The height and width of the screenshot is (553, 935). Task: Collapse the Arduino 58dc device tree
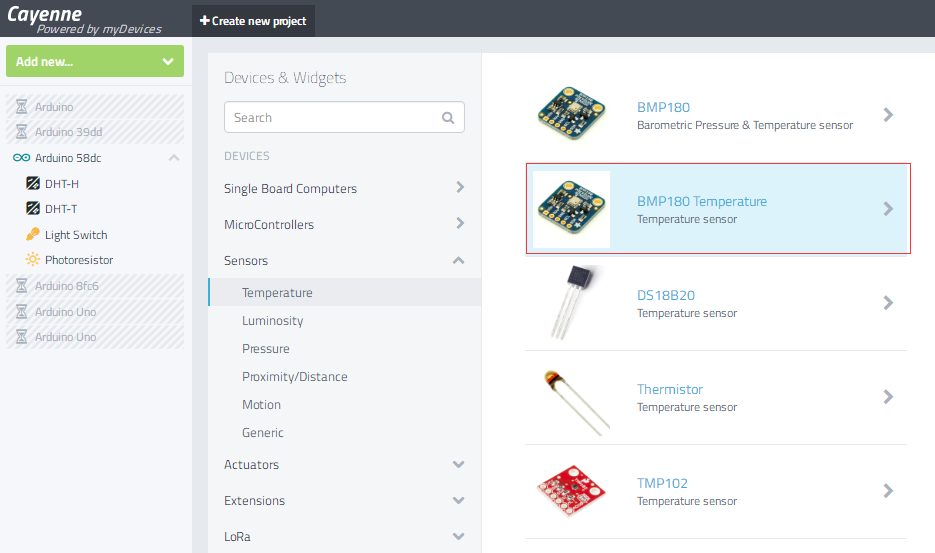(x=174, y=157)
